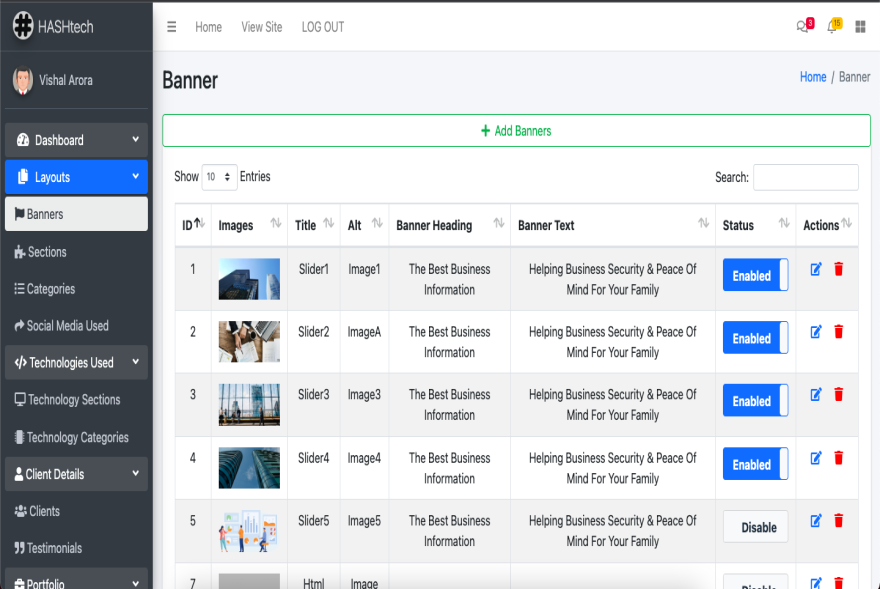The height and width of the screenshot is (589, 880).
Task: Click the grid apps icon in top bar
Action: pos(860,27)
